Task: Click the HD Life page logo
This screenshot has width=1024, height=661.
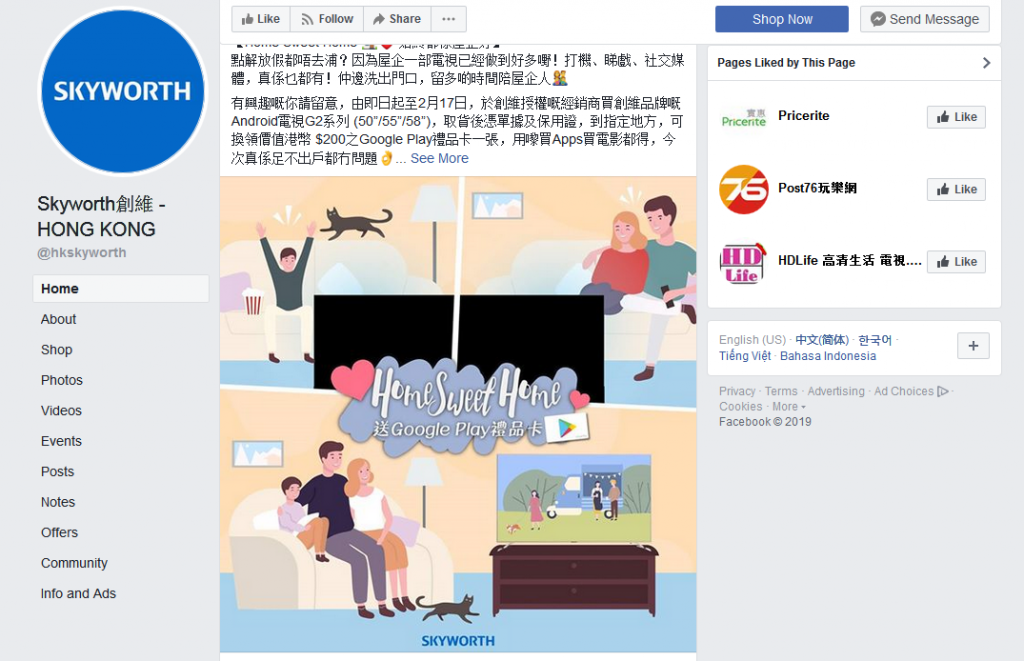Action: (743, 262)
